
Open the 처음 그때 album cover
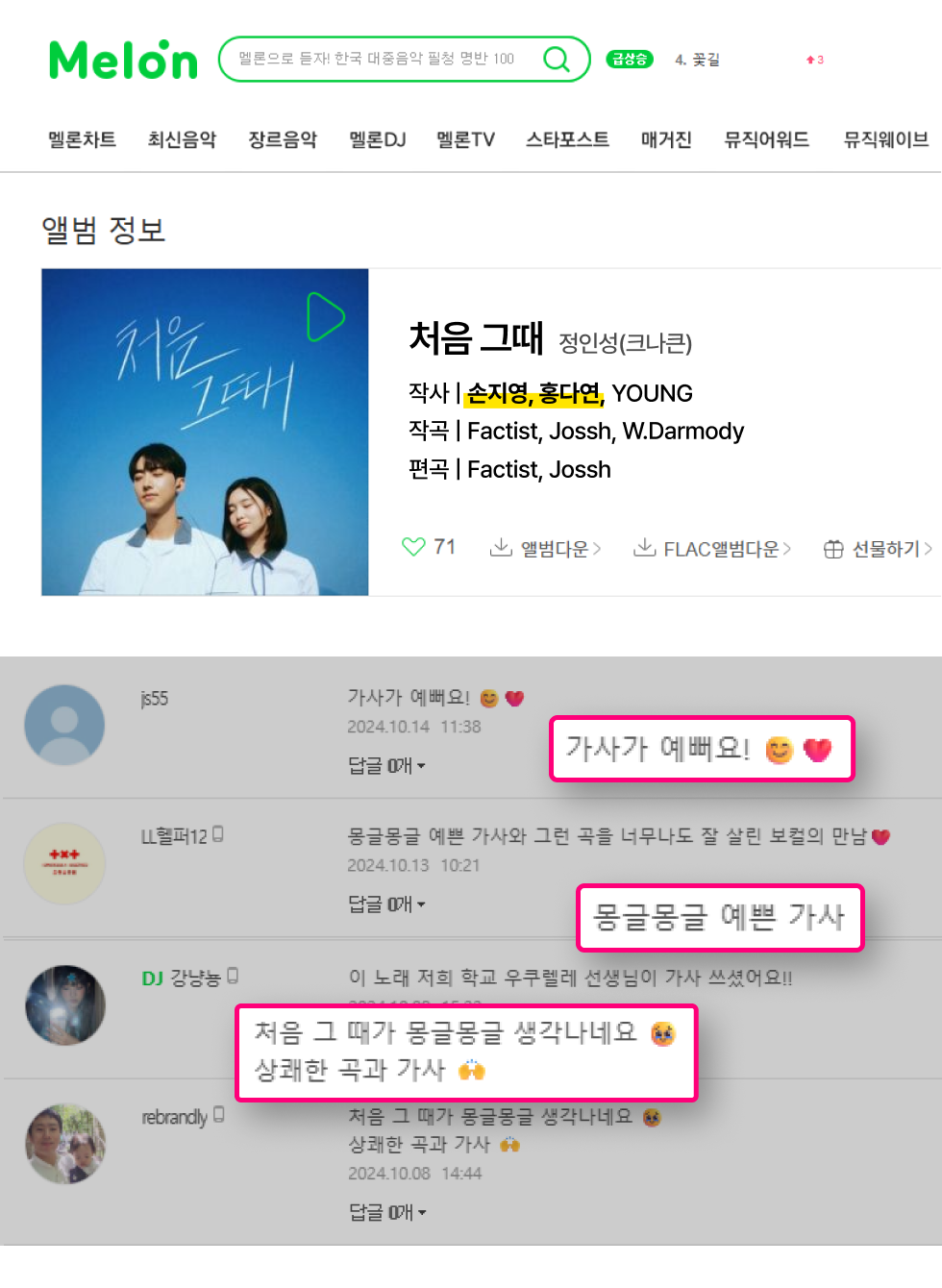(x=205, y=433)
